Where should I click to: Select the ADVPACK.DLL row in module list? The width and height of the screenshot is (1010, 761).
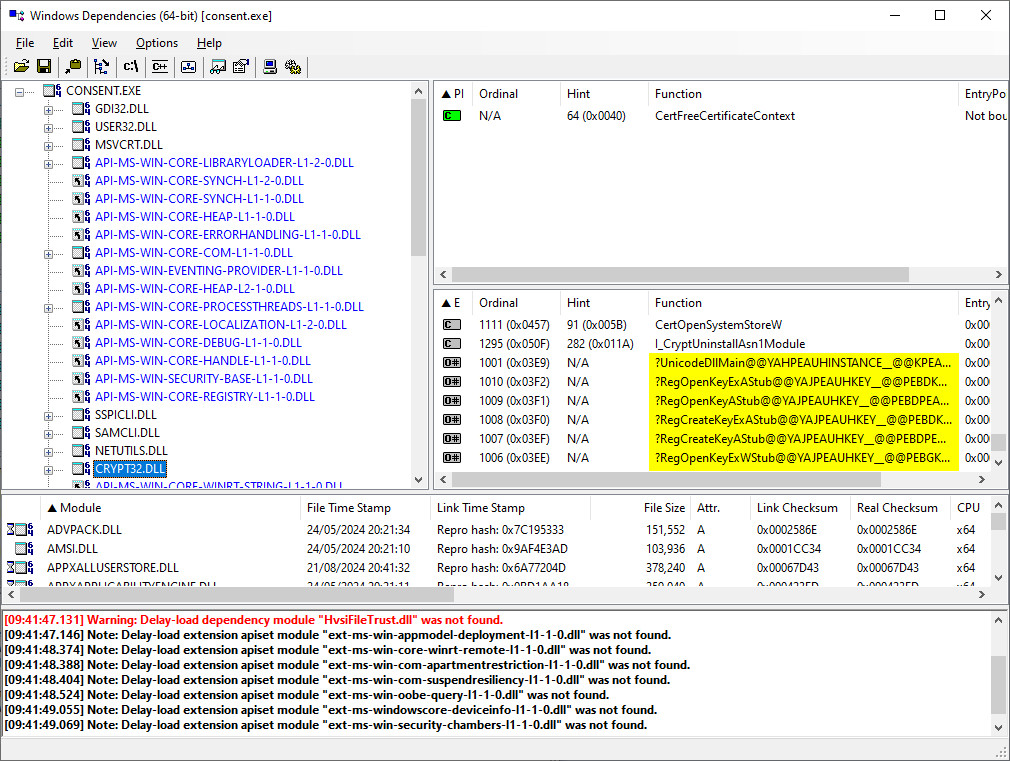click(x=496, y=530)
